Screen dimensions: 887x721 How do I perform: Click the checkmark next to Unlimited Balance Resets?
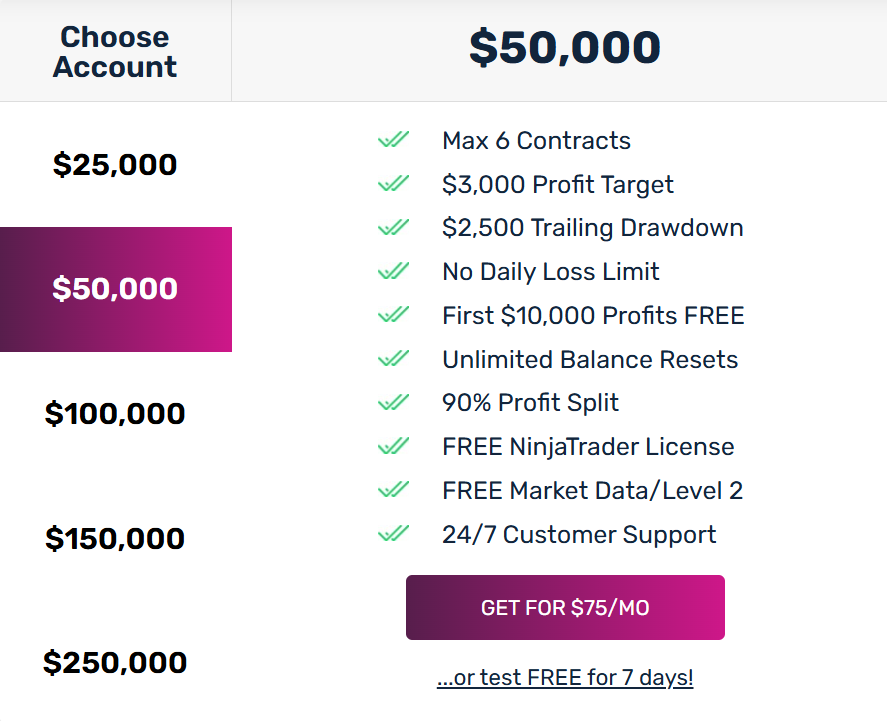tap(393, 359)
